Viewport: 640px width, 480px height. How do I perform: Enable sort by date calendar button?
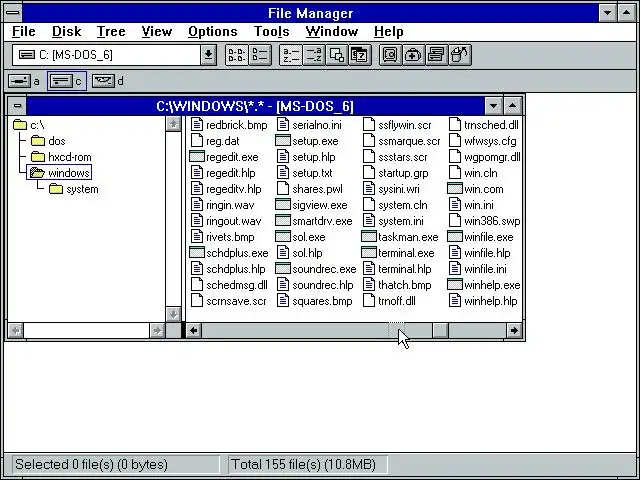(360, 55)
